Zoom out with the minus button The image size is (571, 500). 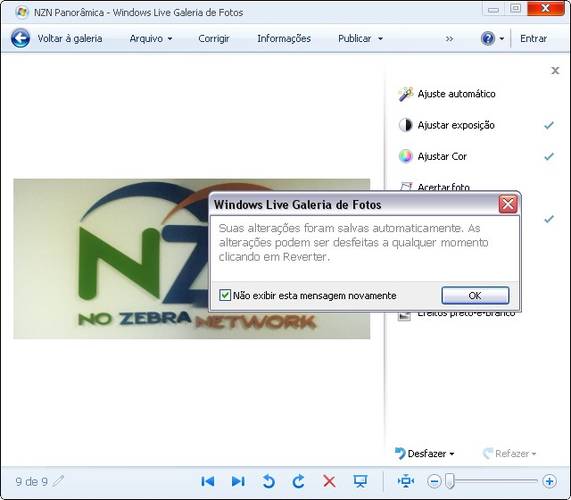[x=434, y=481]
